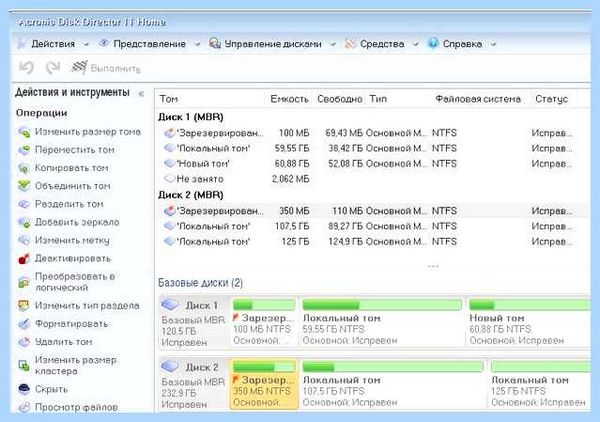
Task: Select the Деактивировать red flag icon
Action: 24,259
